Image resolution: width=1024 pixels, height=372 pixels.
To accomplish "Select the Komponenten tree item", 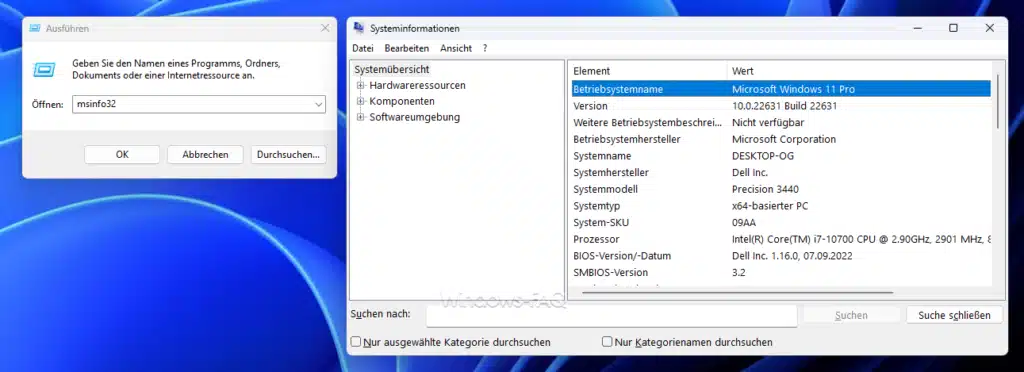I will pos(402,101).
